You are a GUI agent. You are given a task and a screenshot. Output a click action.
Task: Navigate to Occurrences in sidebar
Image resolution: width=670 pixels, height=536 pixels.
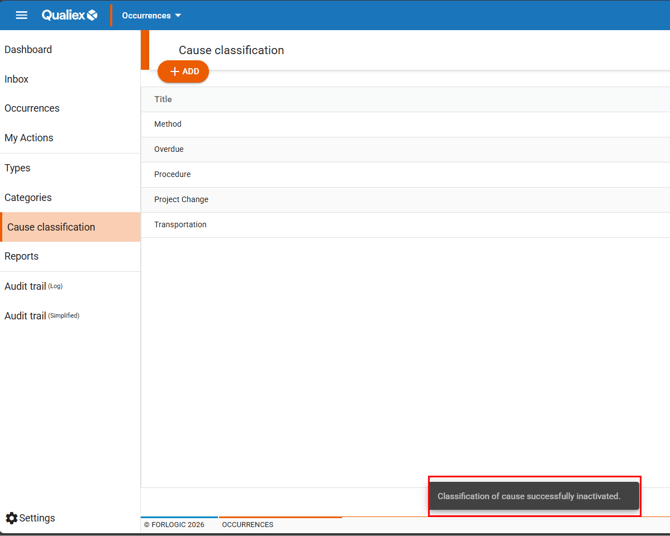(32, 108)
